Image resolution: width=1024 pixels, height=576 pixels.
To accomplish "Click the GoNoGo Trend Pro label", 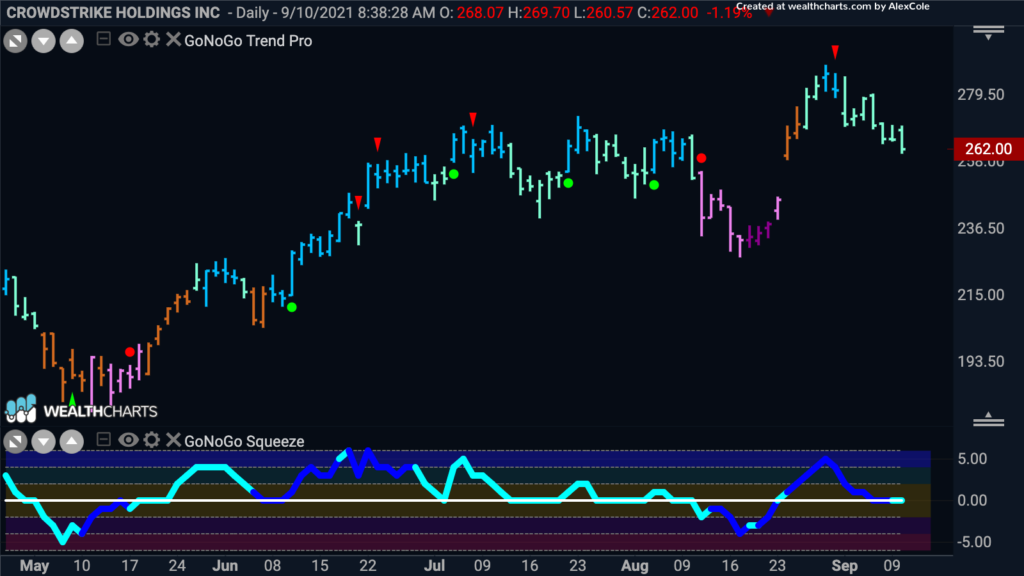I will [248, 41].
